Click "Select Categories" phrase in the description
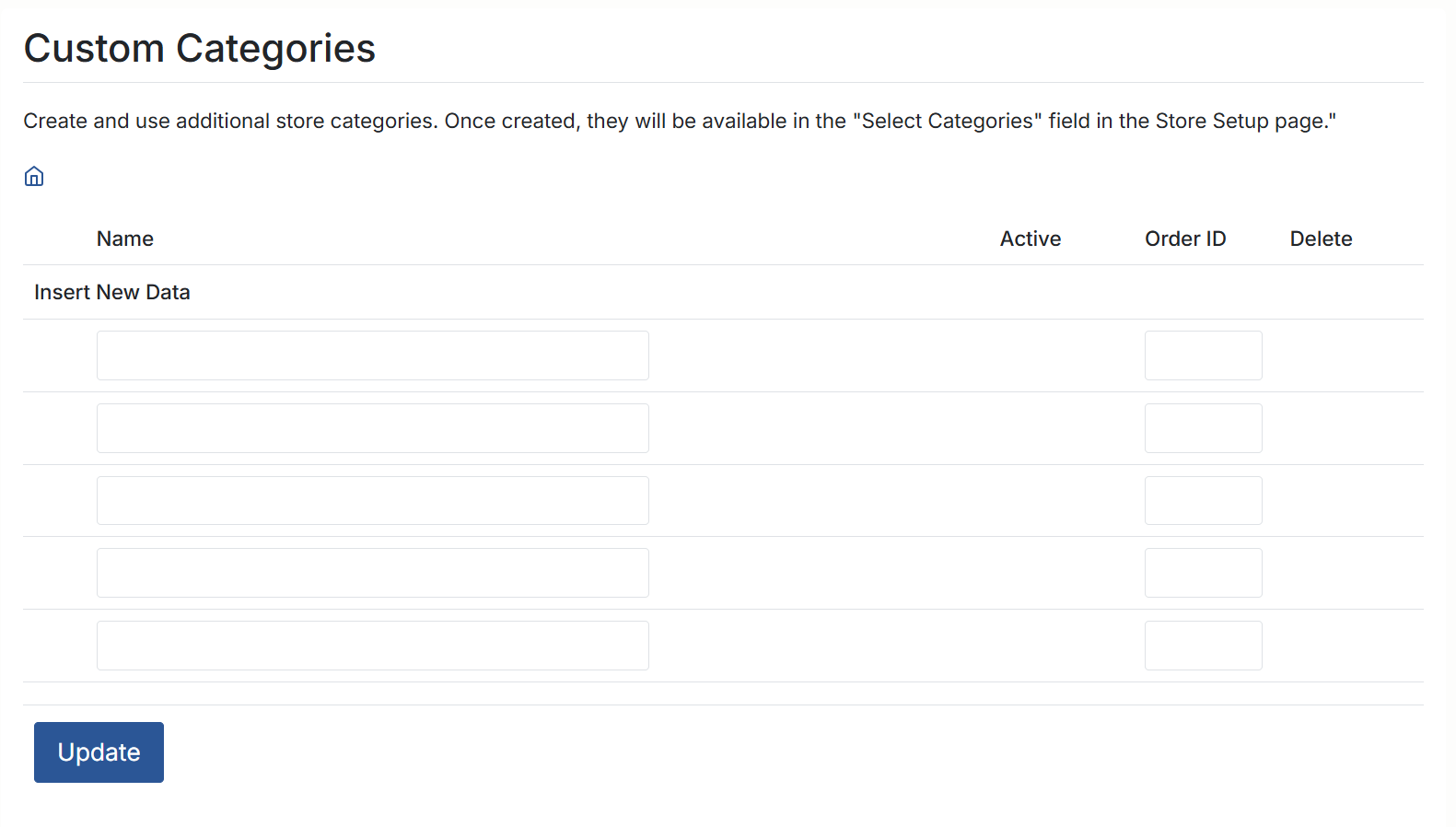 tap(948, 122)
